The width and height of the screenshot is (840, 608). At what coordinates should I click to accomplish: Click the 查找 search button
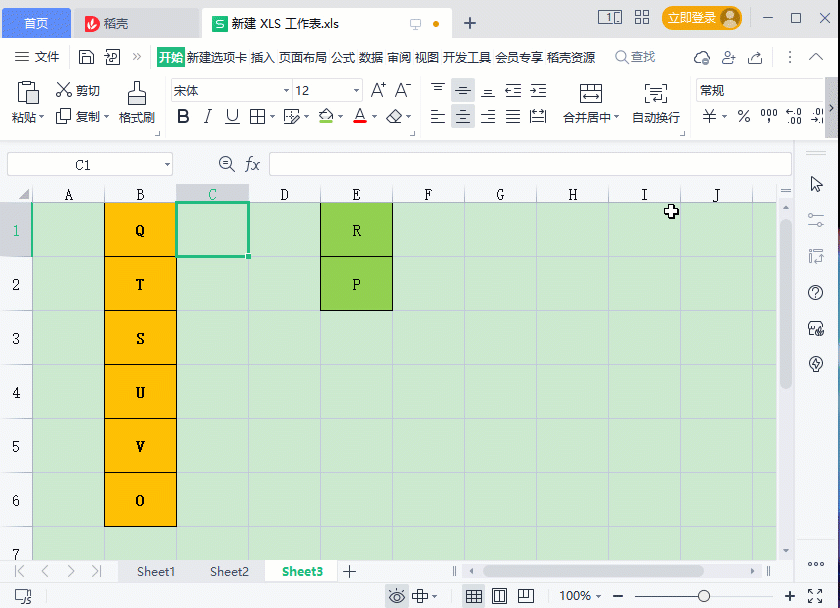pos(635,57)
